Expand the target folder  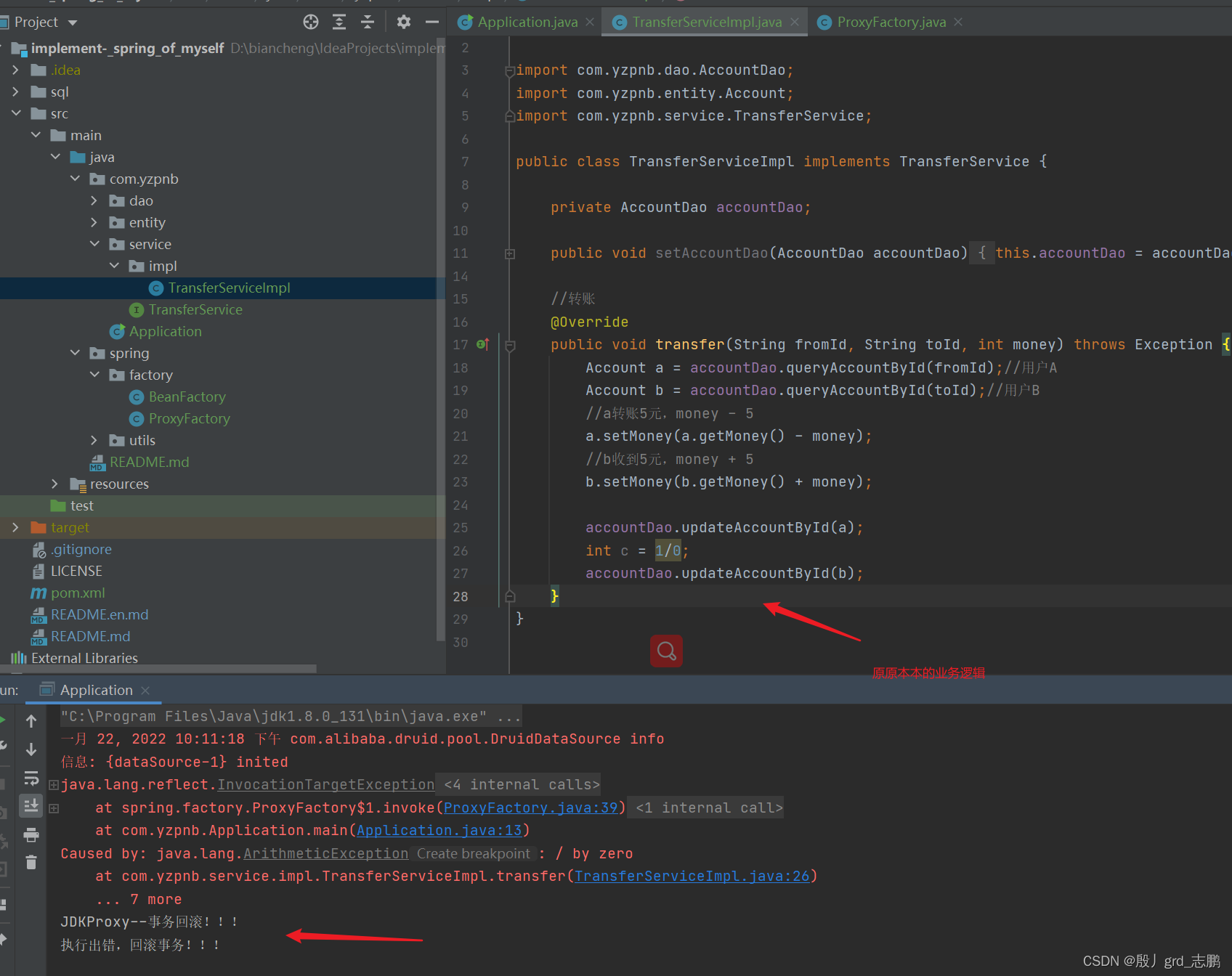click(x=15, y=527)
